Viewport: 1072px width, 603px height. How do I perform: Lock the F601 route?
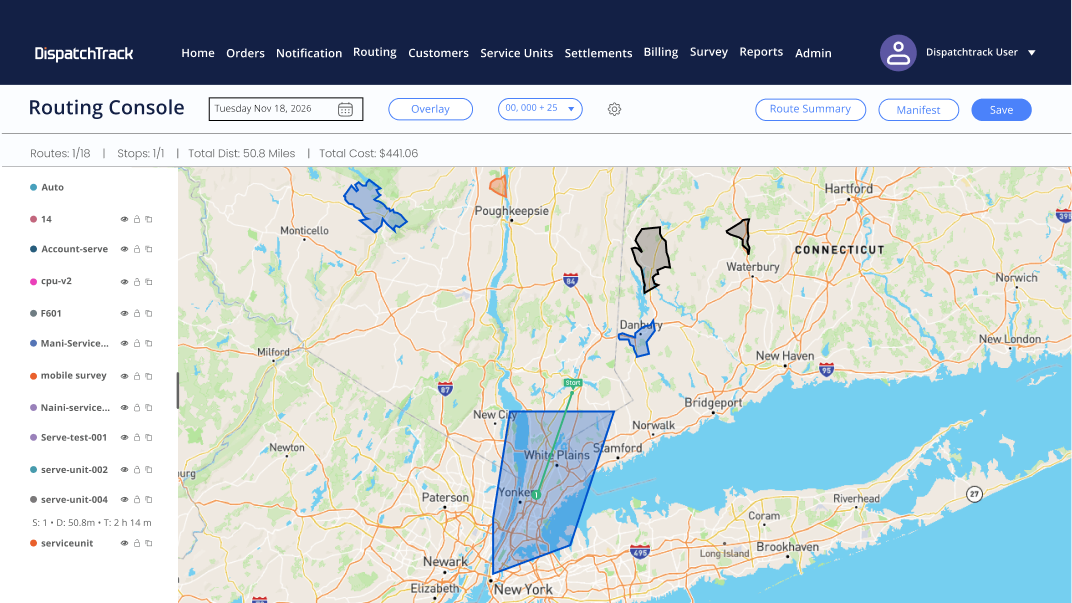(x=137, y=314)
